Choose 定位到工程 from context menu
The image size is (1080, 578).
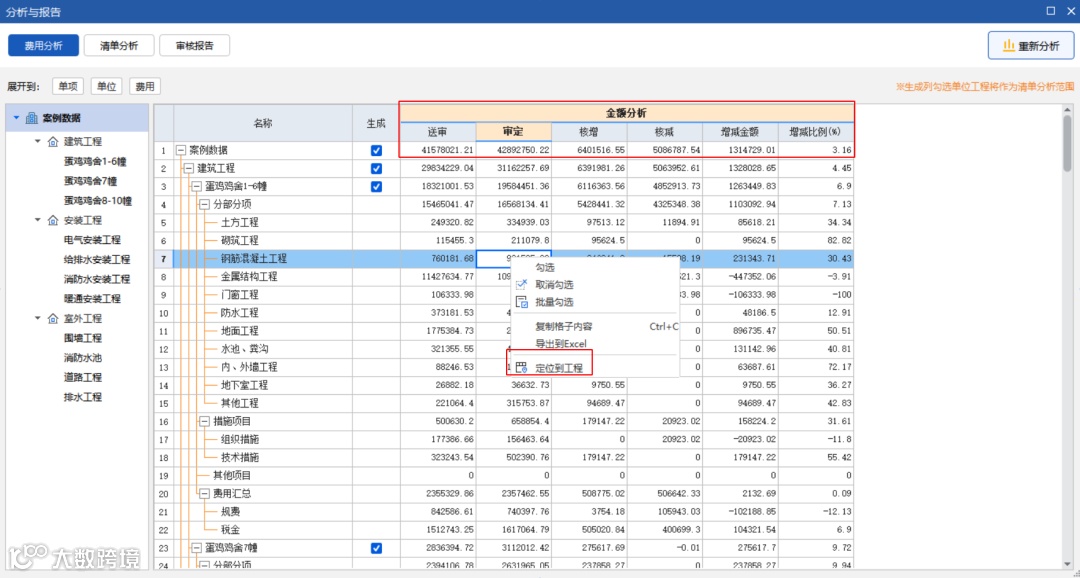click(595, 368)
